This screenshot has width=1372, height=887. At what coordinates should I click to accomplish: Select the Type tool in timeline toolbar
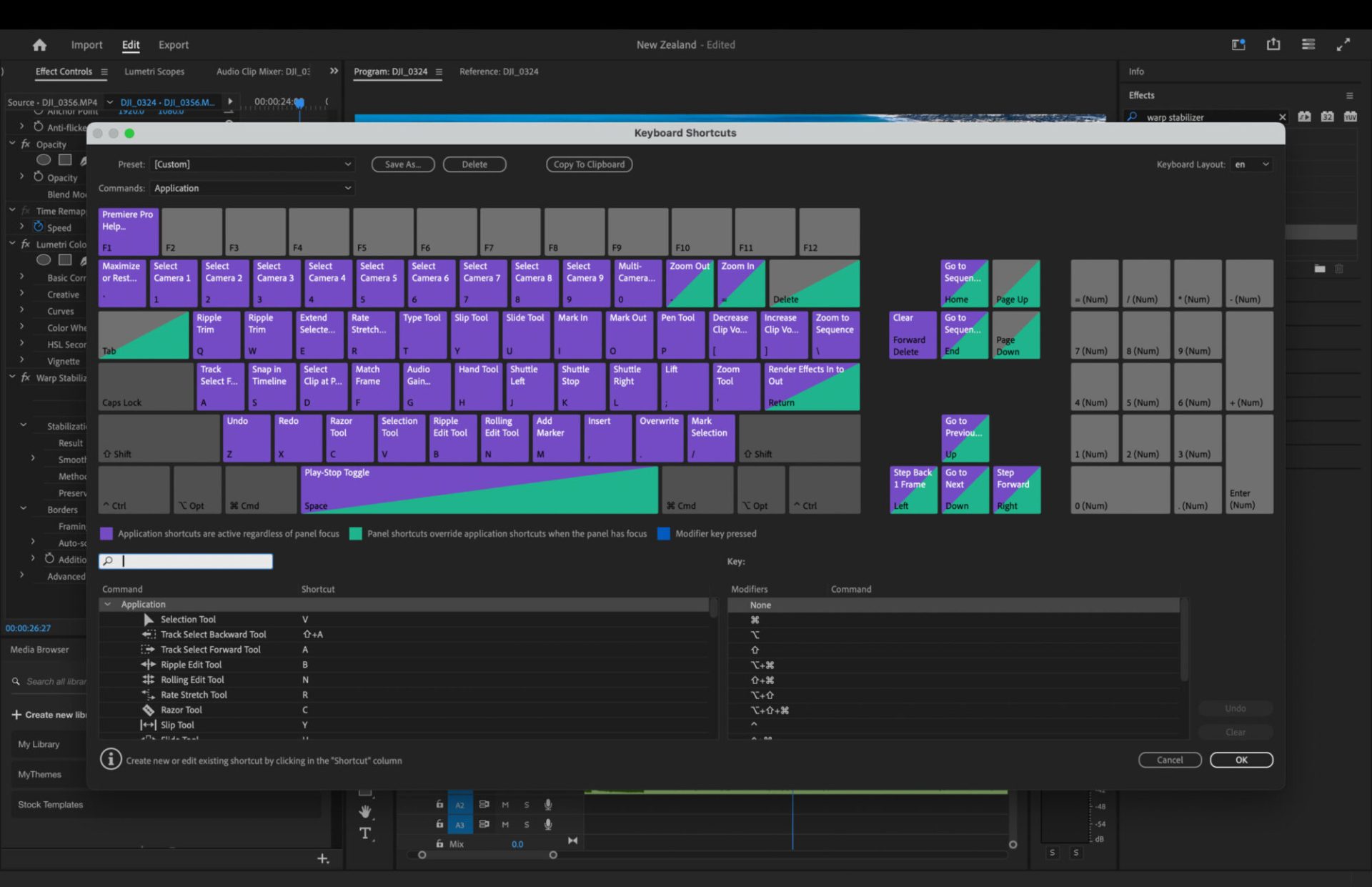coord(365,833)
